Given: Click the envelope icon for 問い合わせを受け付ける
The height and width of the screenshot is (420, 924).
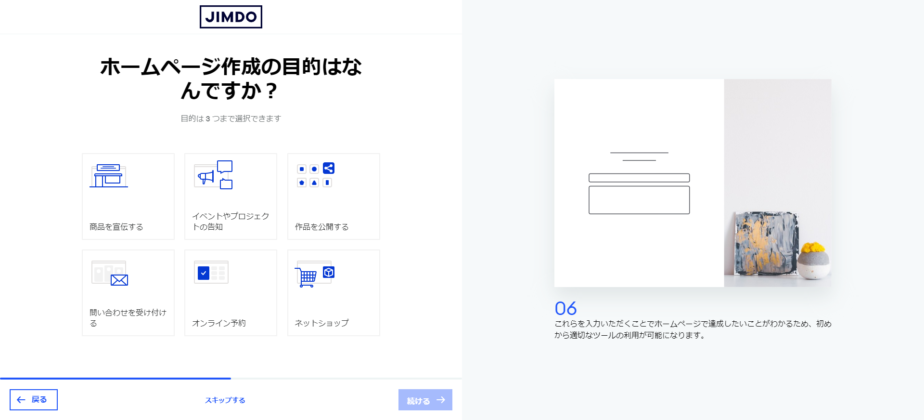Looking at the screenshot, I should [110, 273].
